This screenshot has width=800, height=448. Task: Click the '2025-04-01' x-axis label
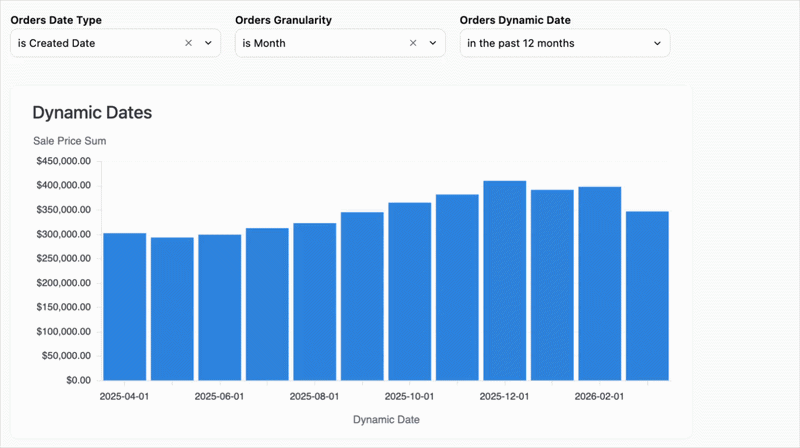click(124, 396)
